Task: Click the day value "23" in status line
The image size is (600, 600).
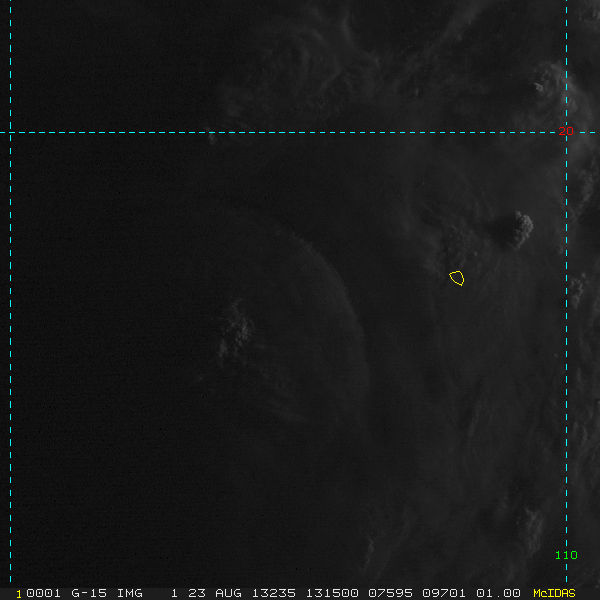Action: coord(197,593)
